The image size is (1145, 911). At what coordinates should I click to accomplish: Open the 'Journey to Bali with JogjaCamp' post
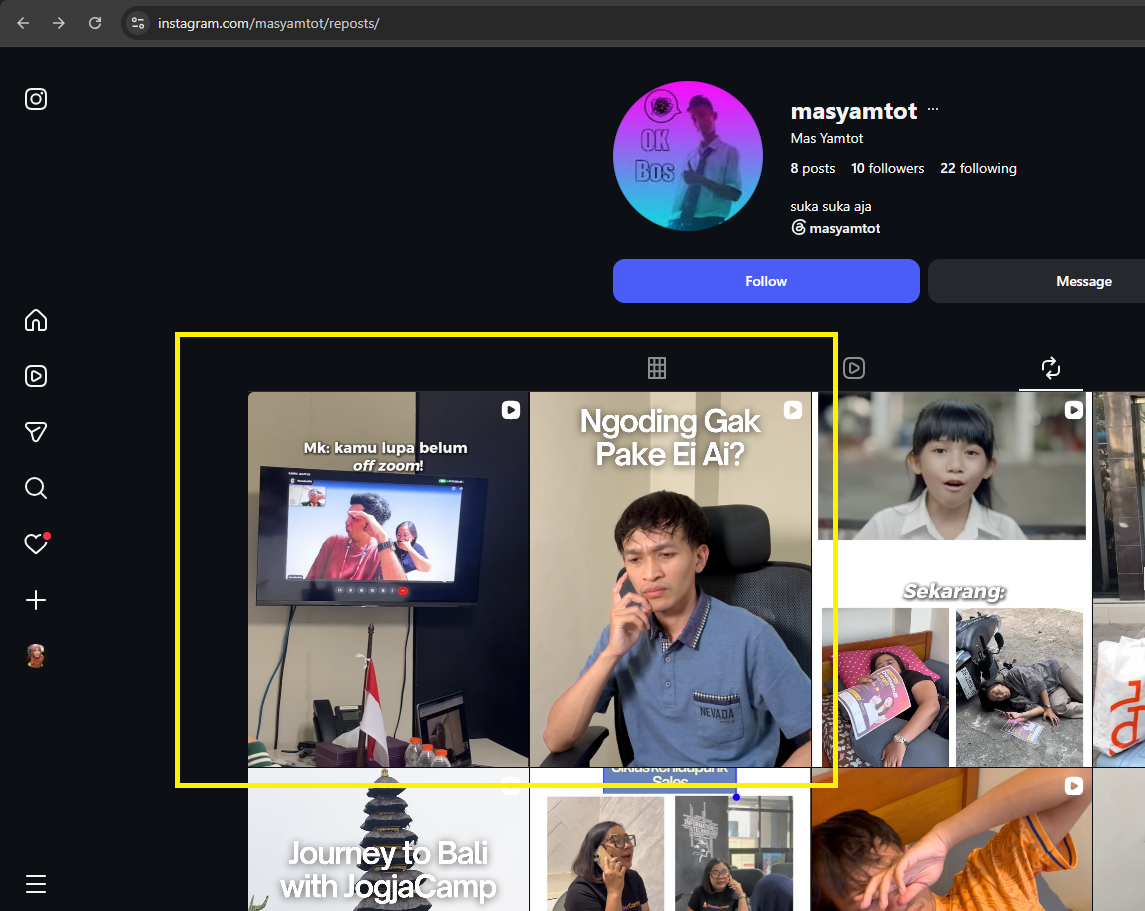pyautogui.click(x=388, y=839)
